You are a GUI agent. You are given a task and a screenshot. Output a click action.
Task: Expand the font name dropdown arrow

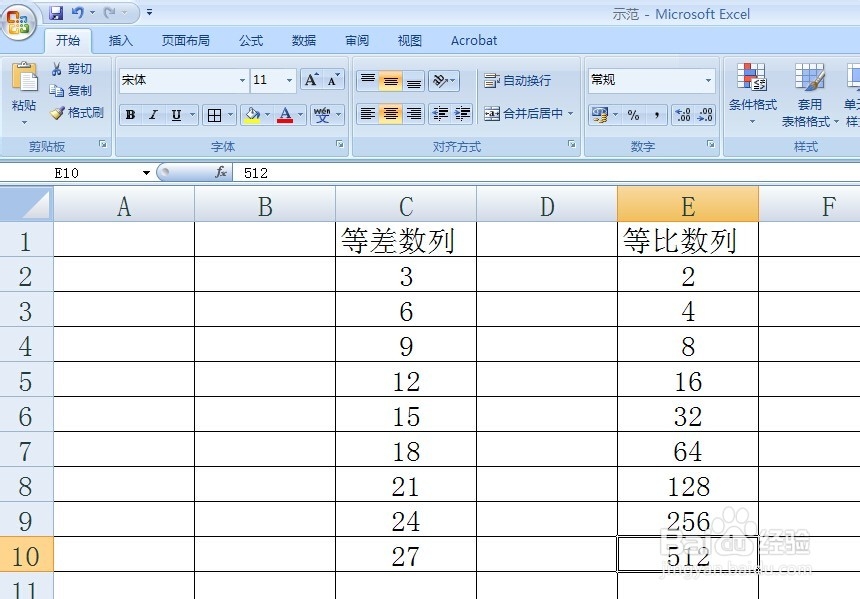[x=242, y=81]
